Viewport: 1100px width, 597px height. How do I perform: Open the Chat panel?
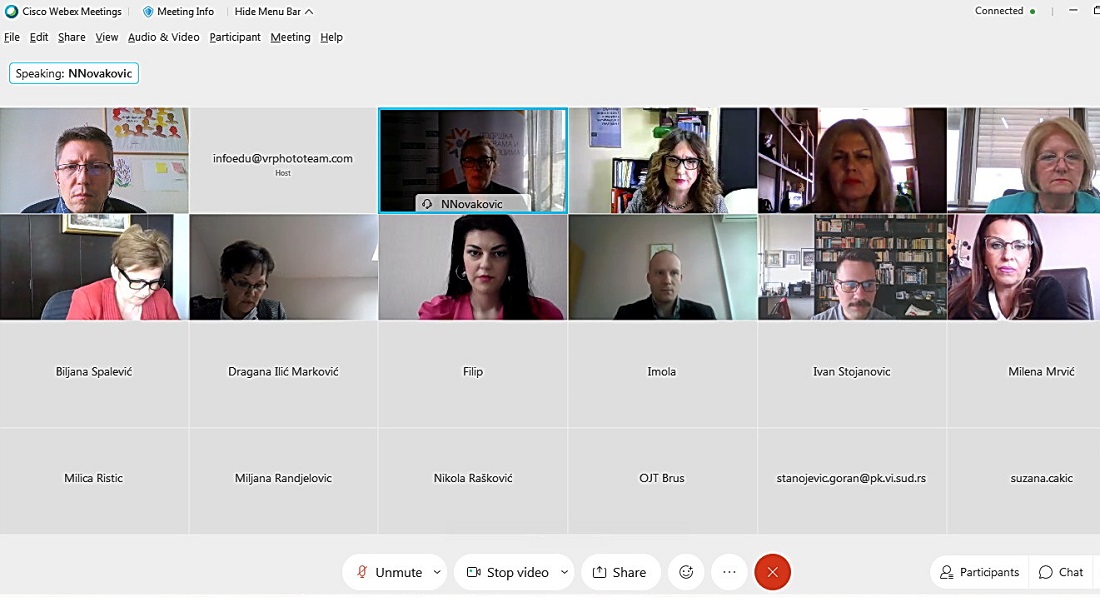click(x=1061, y=572)
